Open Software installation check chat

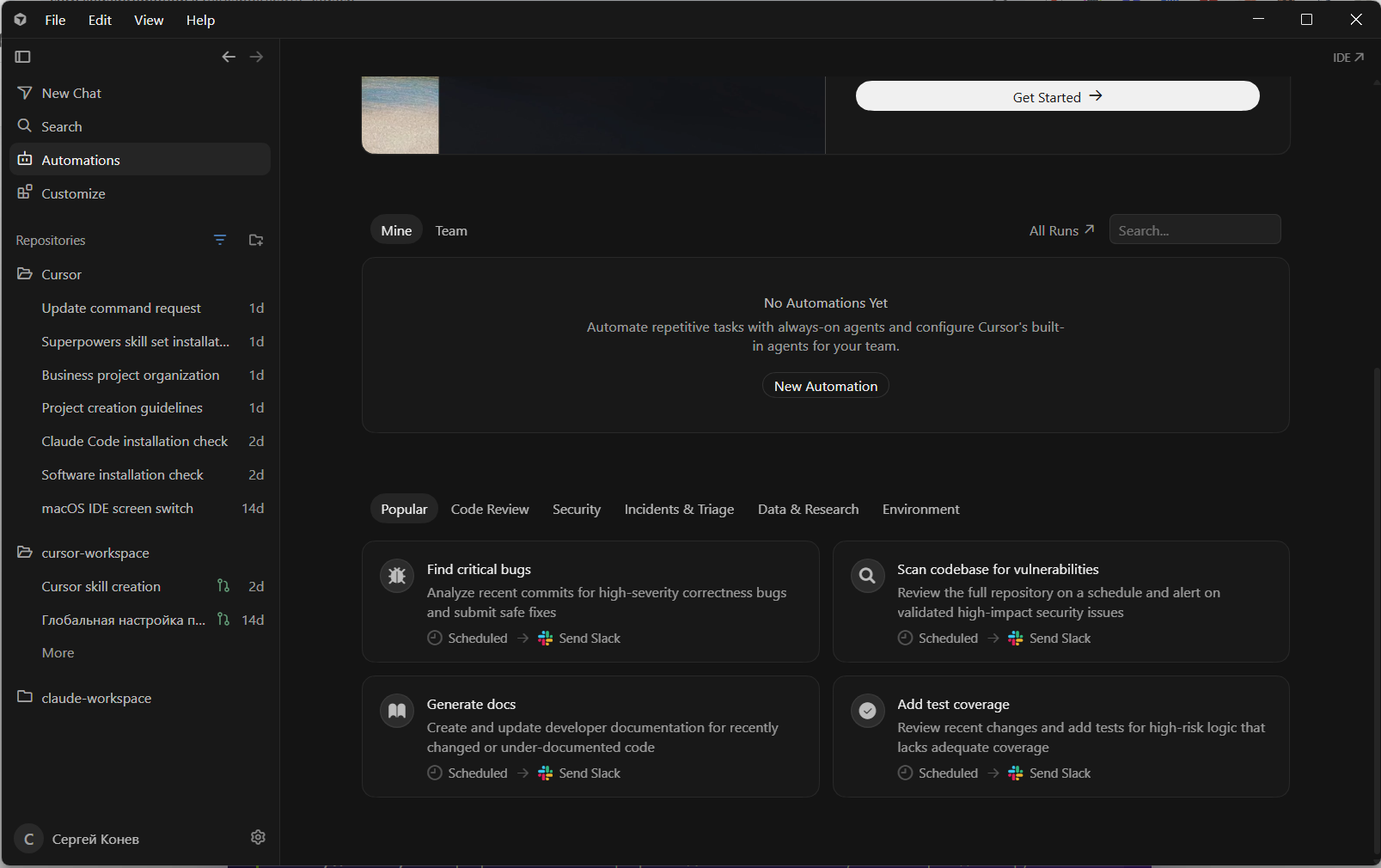point(140,474)
